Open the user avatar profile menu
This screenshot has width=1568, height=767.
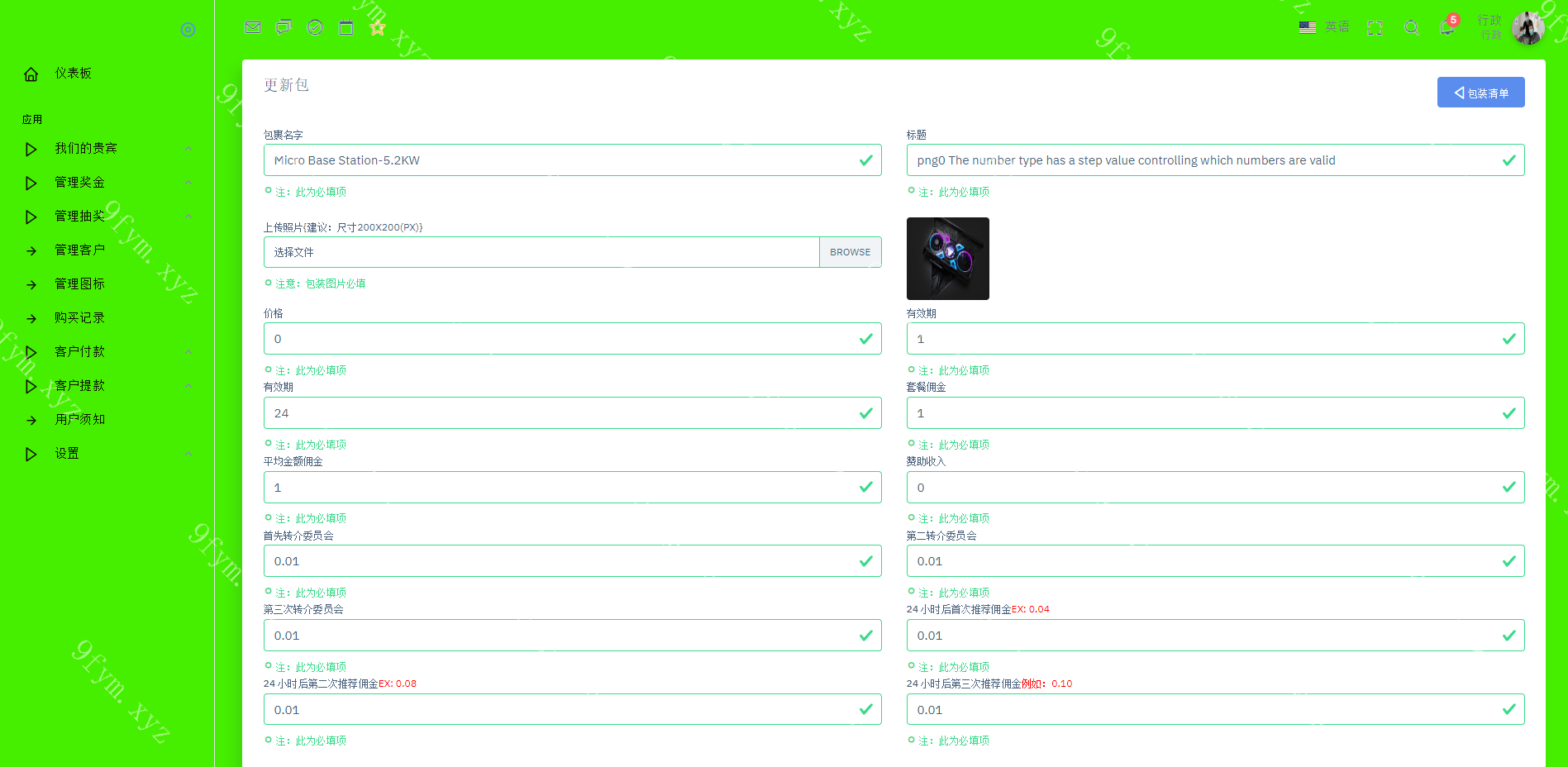[x=1528, y=28]
